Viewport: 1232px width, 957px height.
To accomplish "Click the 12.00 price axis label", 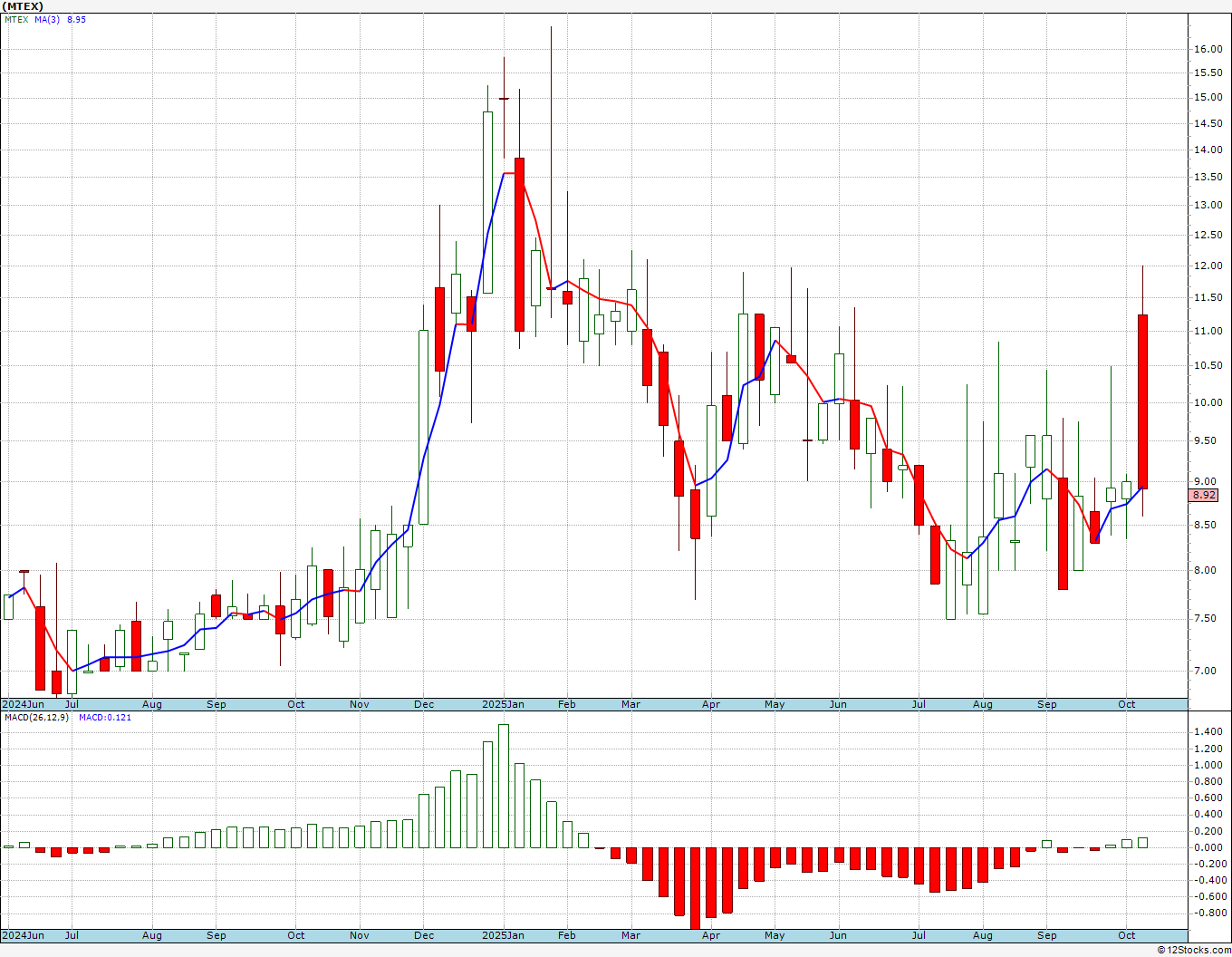I will (x=1208, y=266).
